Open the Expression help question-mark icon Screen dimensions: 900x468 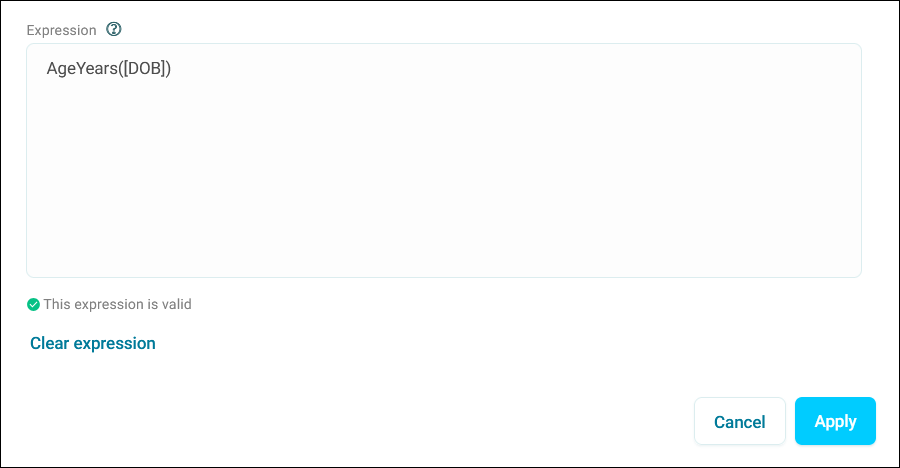pyautogui.click(x=114, y=29)
